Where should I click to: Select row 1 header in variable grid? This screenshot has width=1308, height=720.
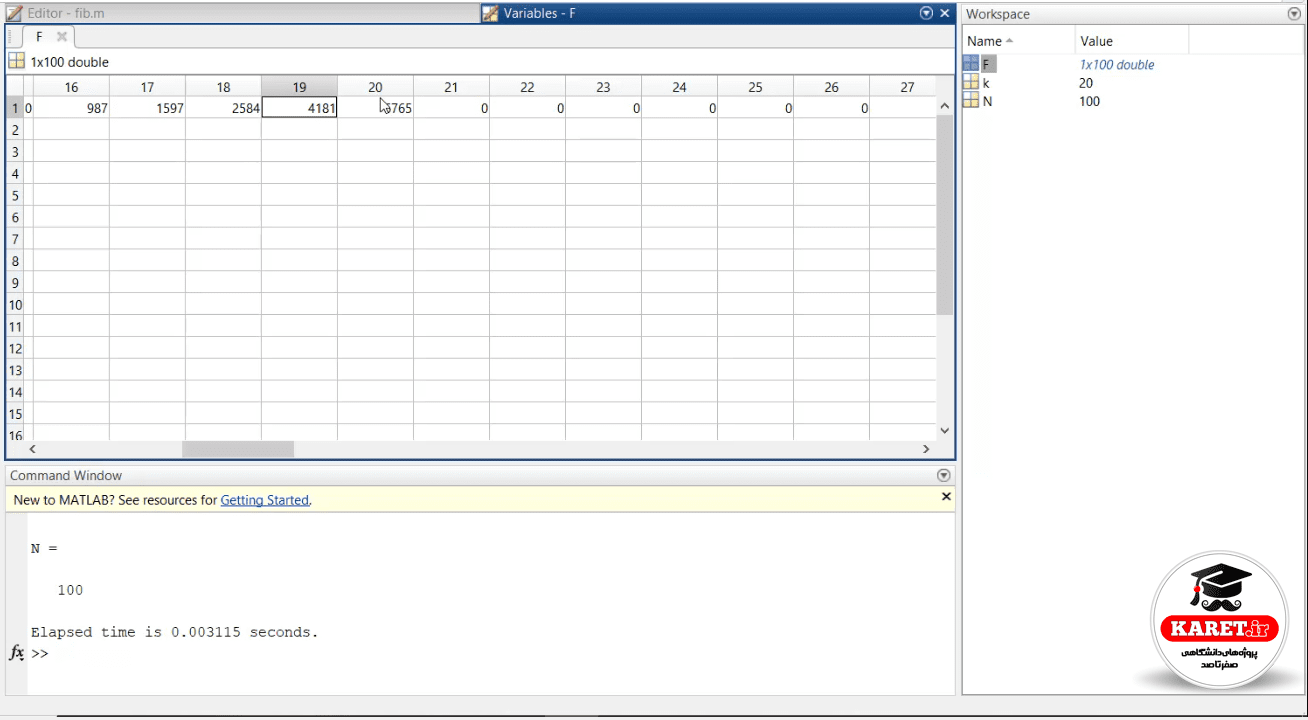pos(15,108)
